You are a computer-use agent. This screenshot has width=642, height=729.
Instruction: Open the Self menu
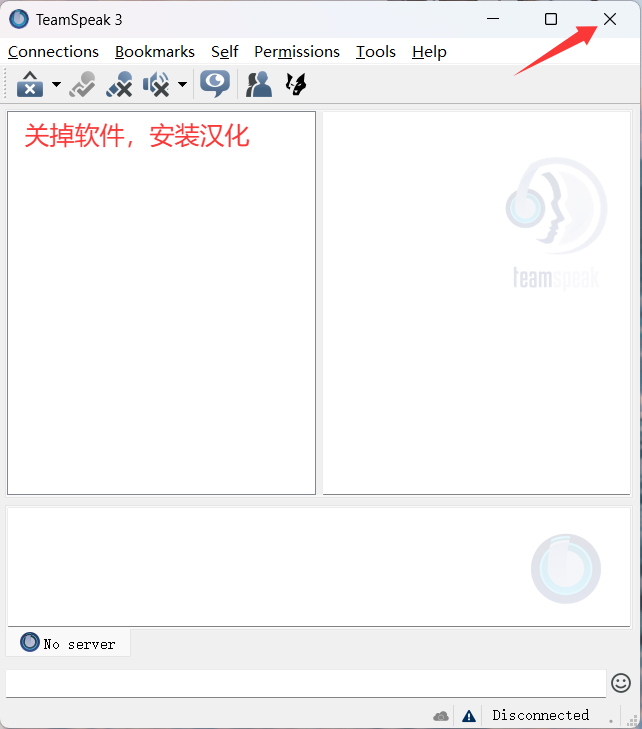pos(224,52)
